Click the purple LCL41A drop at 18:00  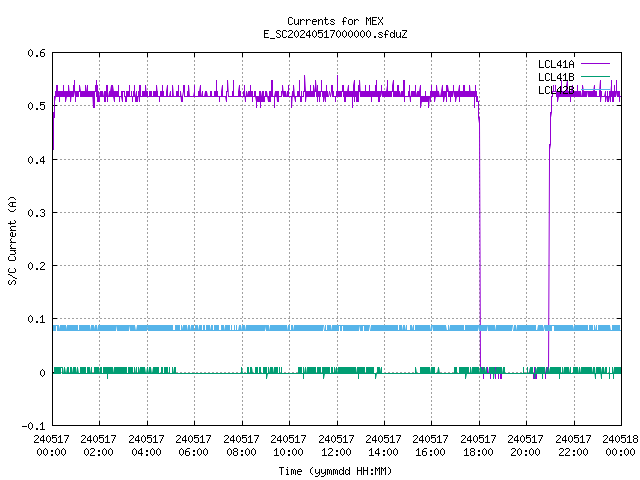[x=480, y=237]
